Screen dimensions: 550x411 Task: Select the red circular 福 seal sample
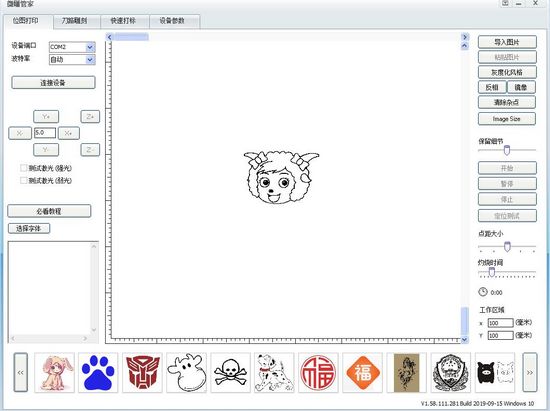318,372
